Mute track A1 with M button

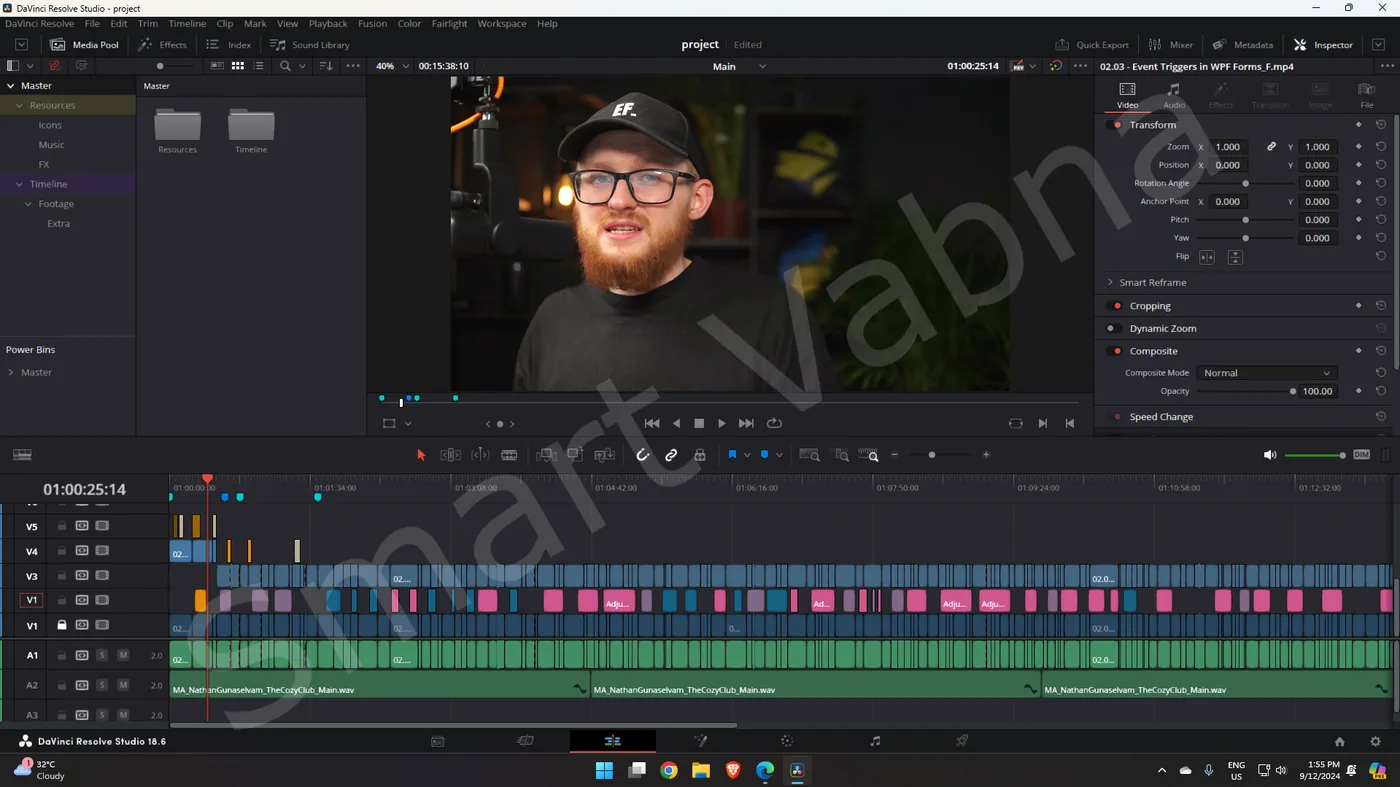click(x=123, y=656)
